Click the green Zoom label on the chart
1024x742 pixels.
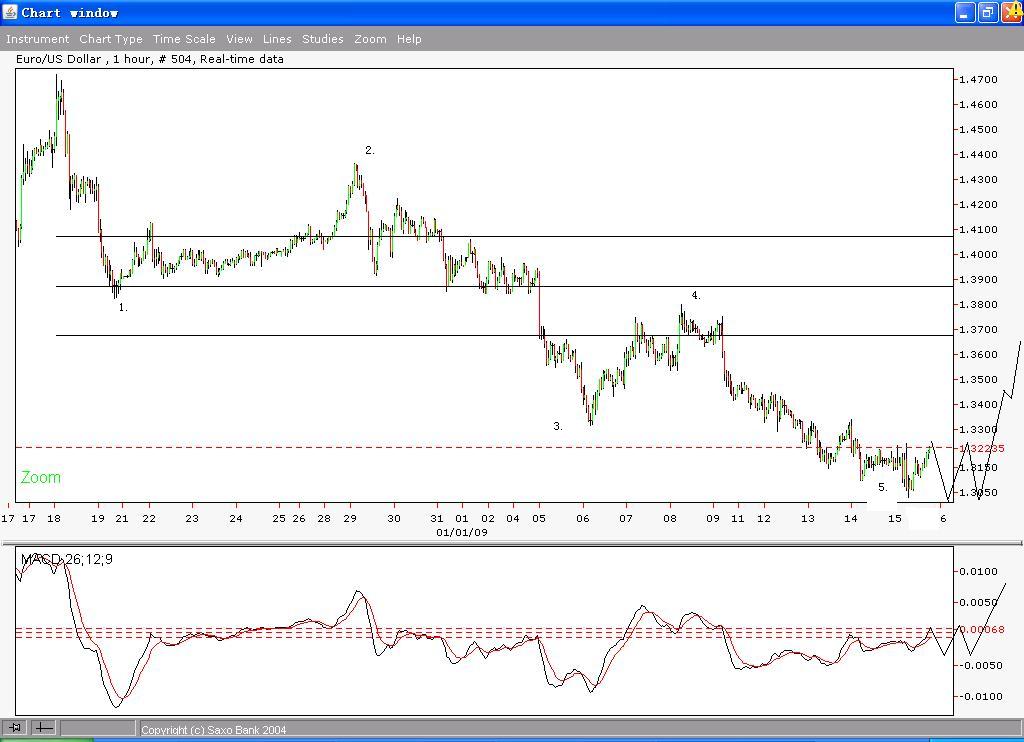tap(40, 477)
